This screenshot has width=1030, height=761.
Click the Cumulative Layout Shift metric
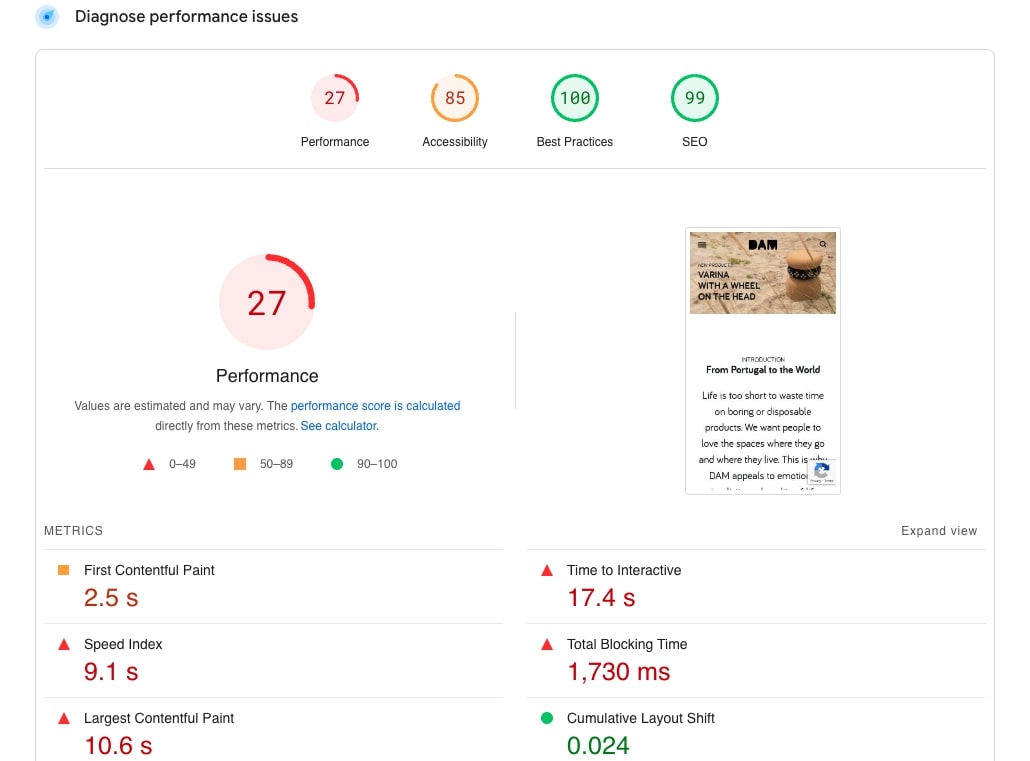pyautogui.click(x=640, y=718)
